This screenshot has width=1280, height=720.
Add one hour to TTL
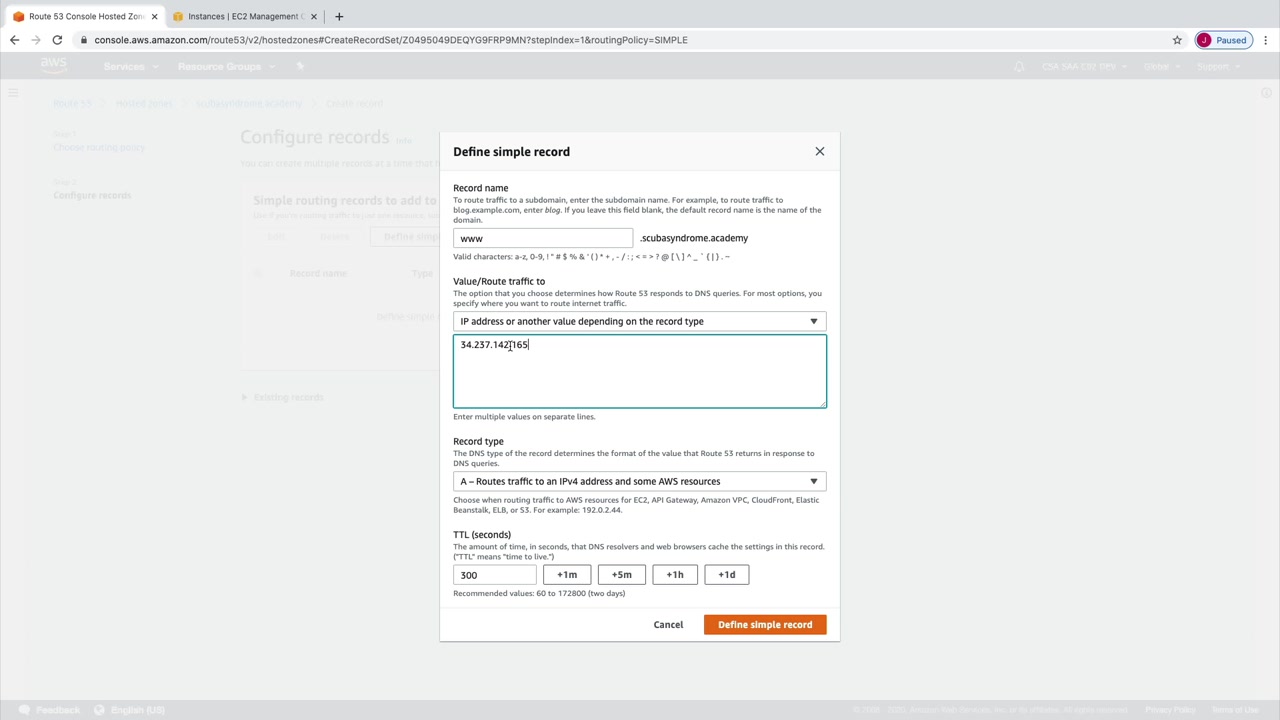coord(675,575)
